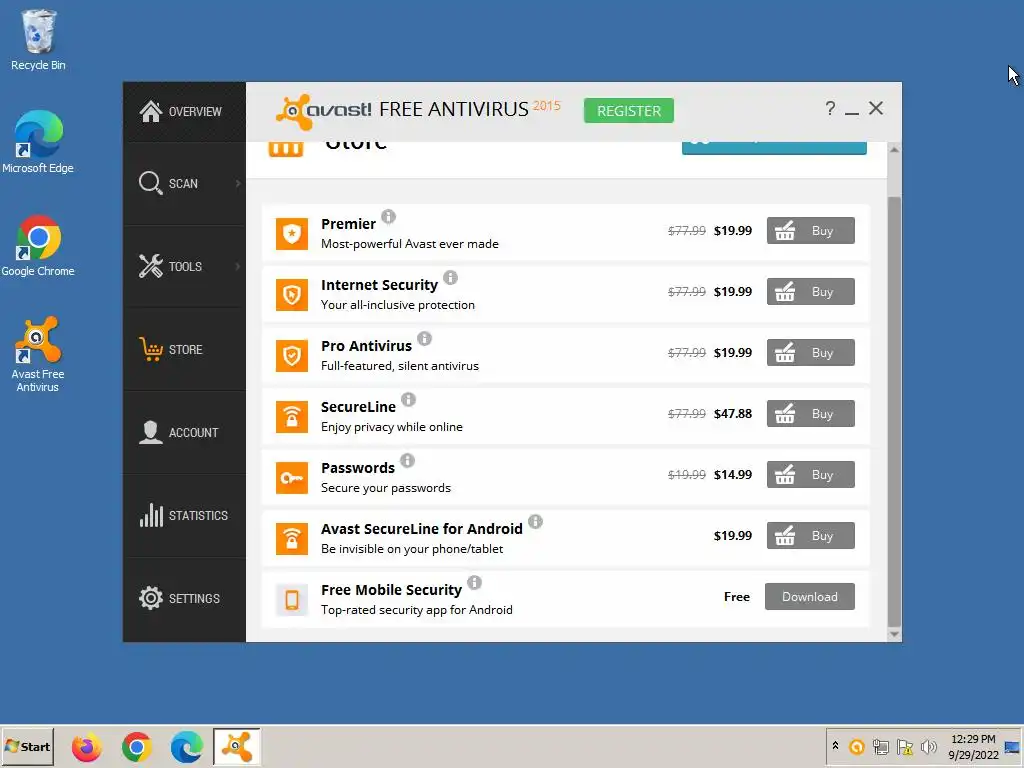
Task: Click the Avast logo in the header
Action: [x=323, y=111]
